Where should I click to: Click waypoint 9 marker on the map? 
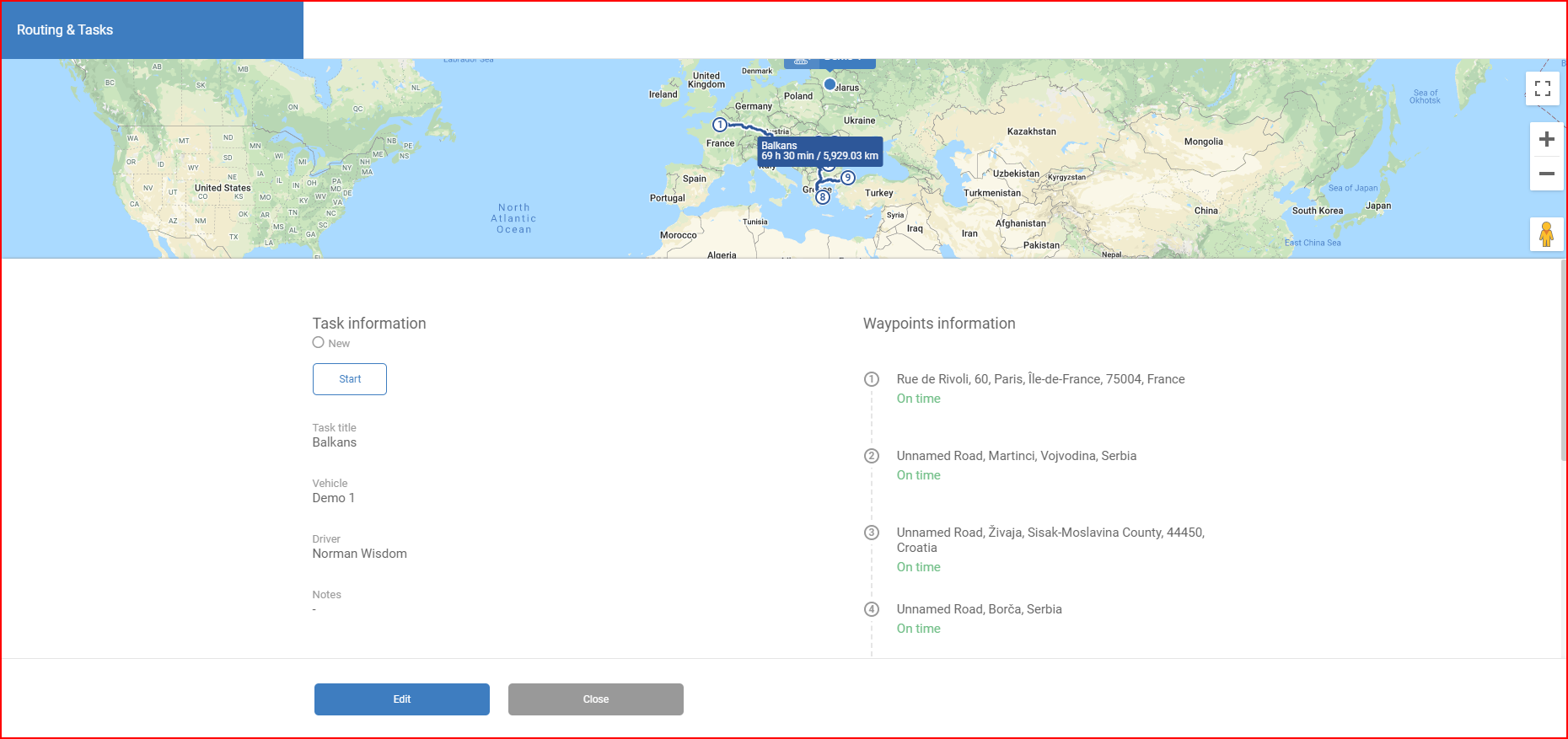(x=848, y=178)
